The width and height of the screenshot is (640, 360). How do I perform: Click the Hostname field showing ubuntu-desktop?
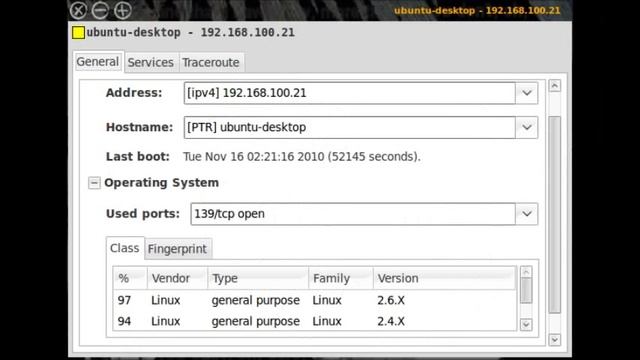pos(349,127)
